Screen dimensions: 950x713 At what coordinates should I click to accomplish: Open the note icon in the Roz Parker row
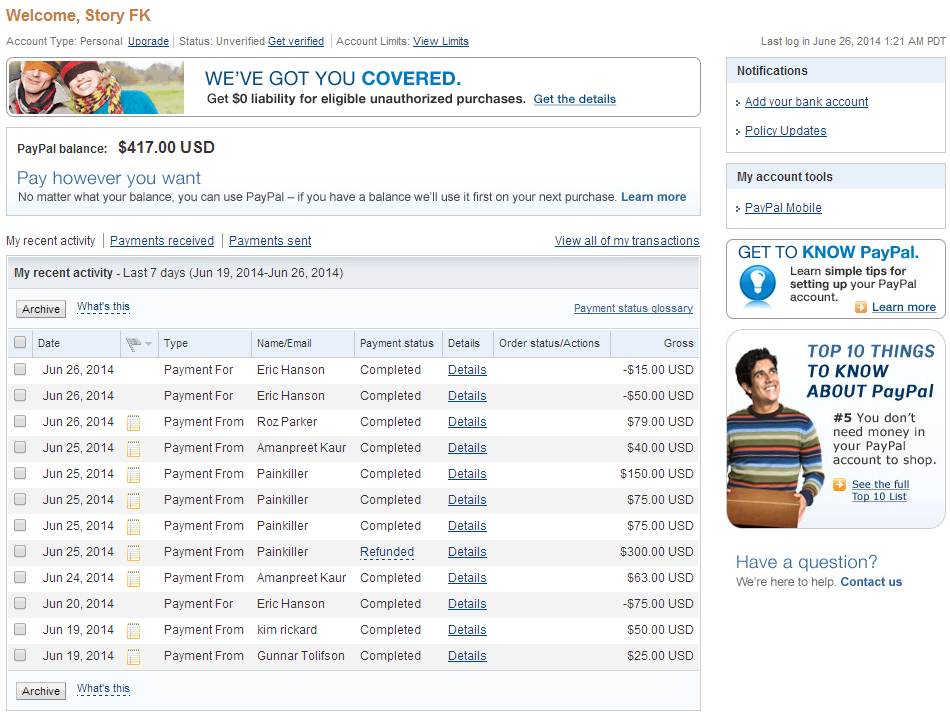tap(133, 422)
